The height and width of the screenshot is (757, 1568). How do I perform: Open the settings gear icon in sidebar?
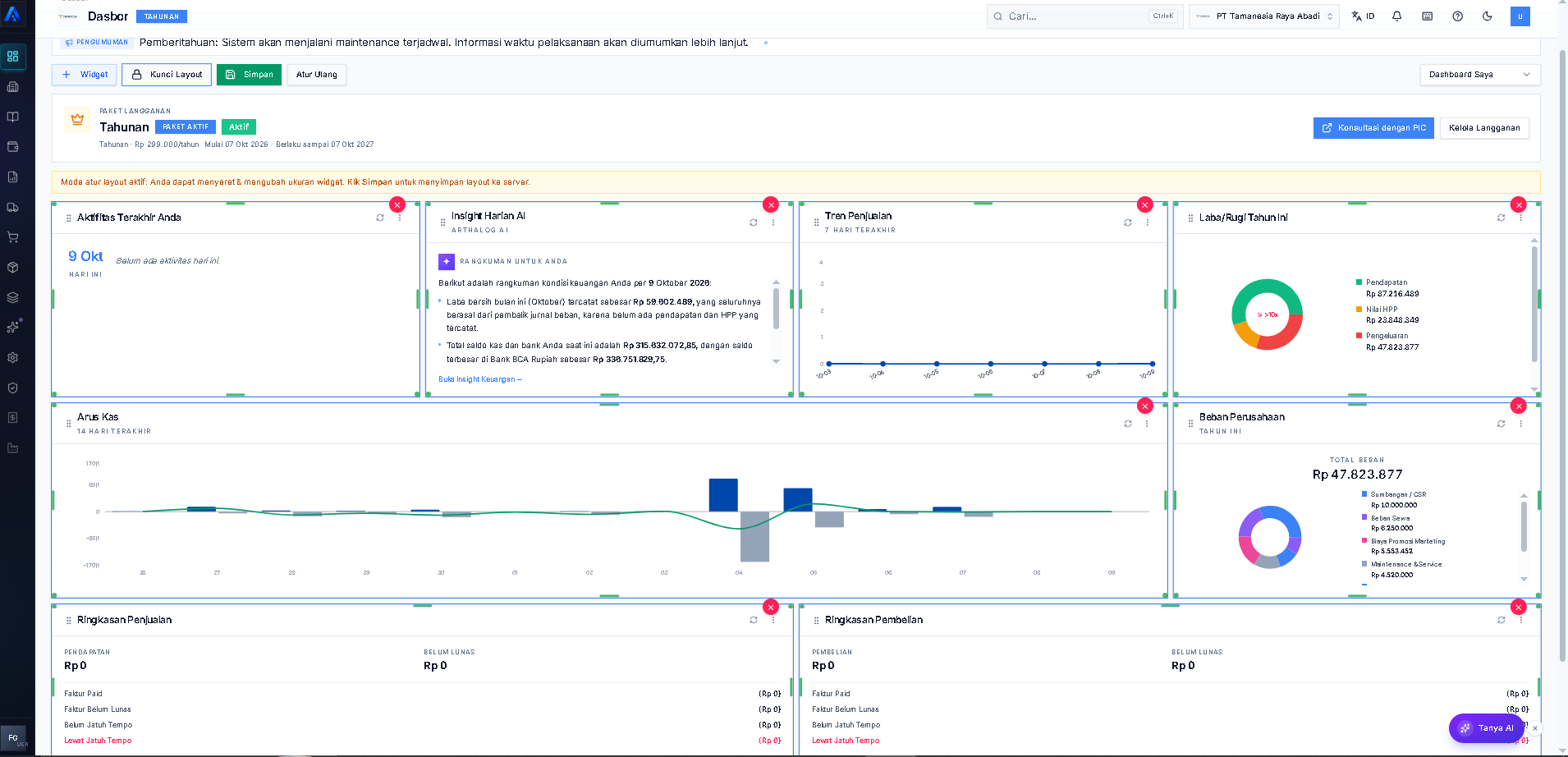tap(13, 358)
